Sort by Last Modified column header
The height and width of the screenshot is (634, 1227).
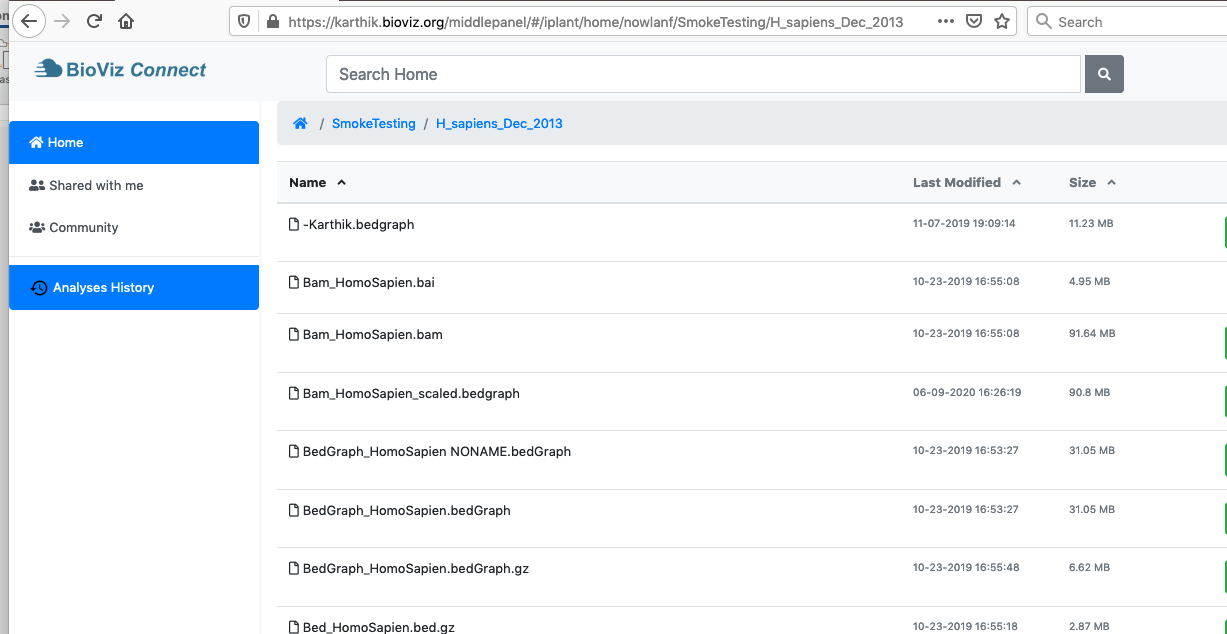(956, 183)
